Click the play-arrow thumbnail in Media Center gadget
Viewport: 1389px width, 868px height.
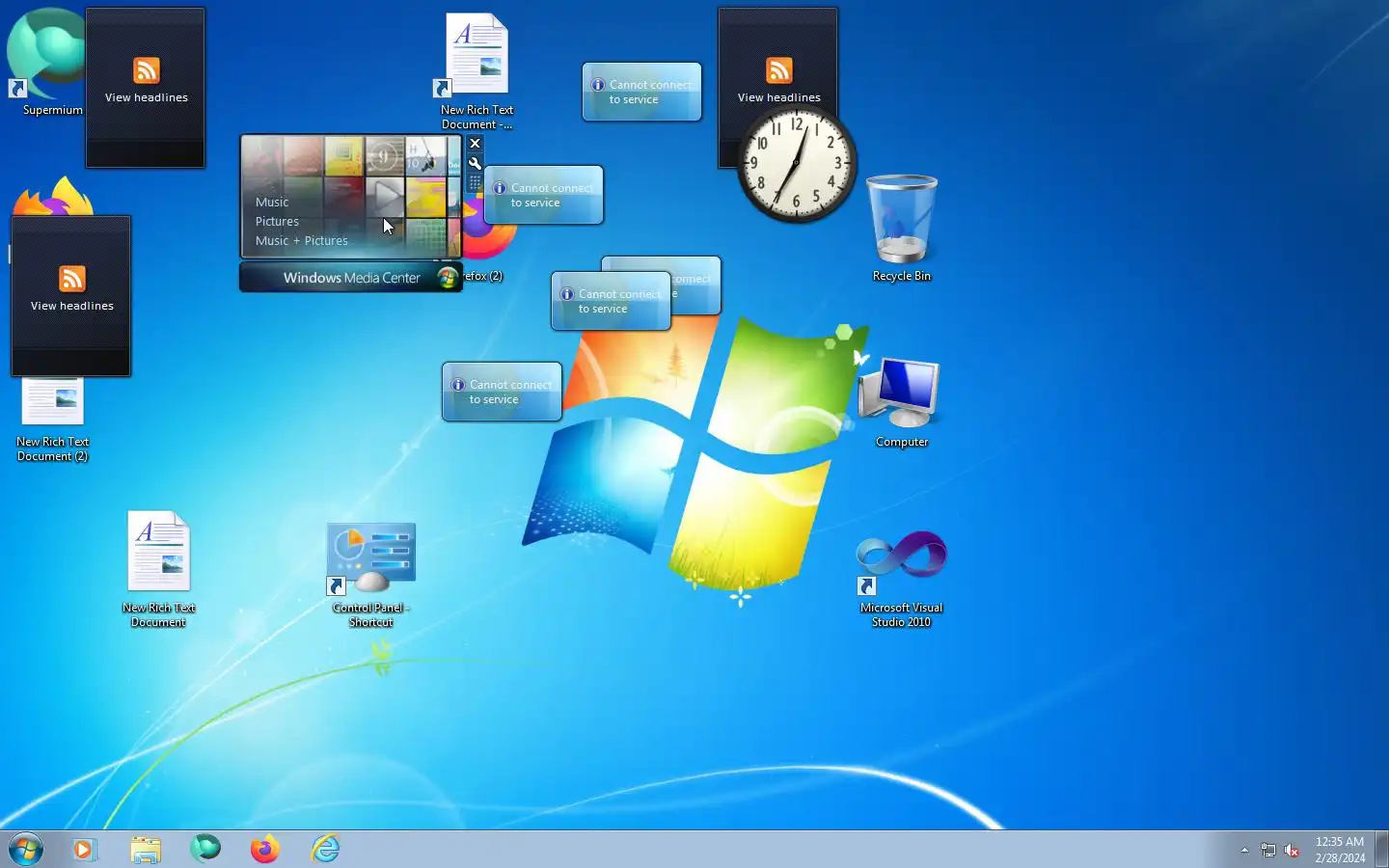coord(386,197)
